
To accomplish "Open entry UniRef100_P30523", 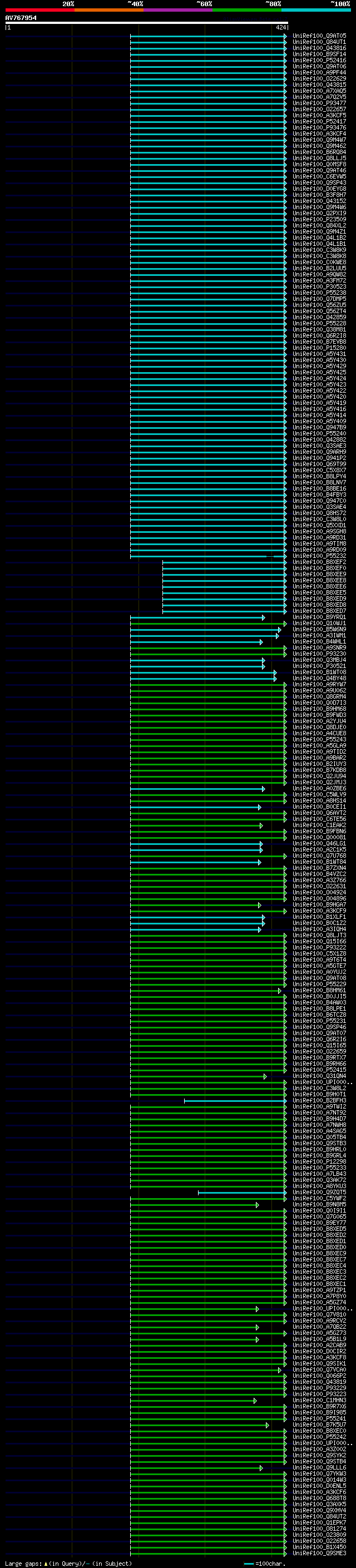I will tap(319, 286).
